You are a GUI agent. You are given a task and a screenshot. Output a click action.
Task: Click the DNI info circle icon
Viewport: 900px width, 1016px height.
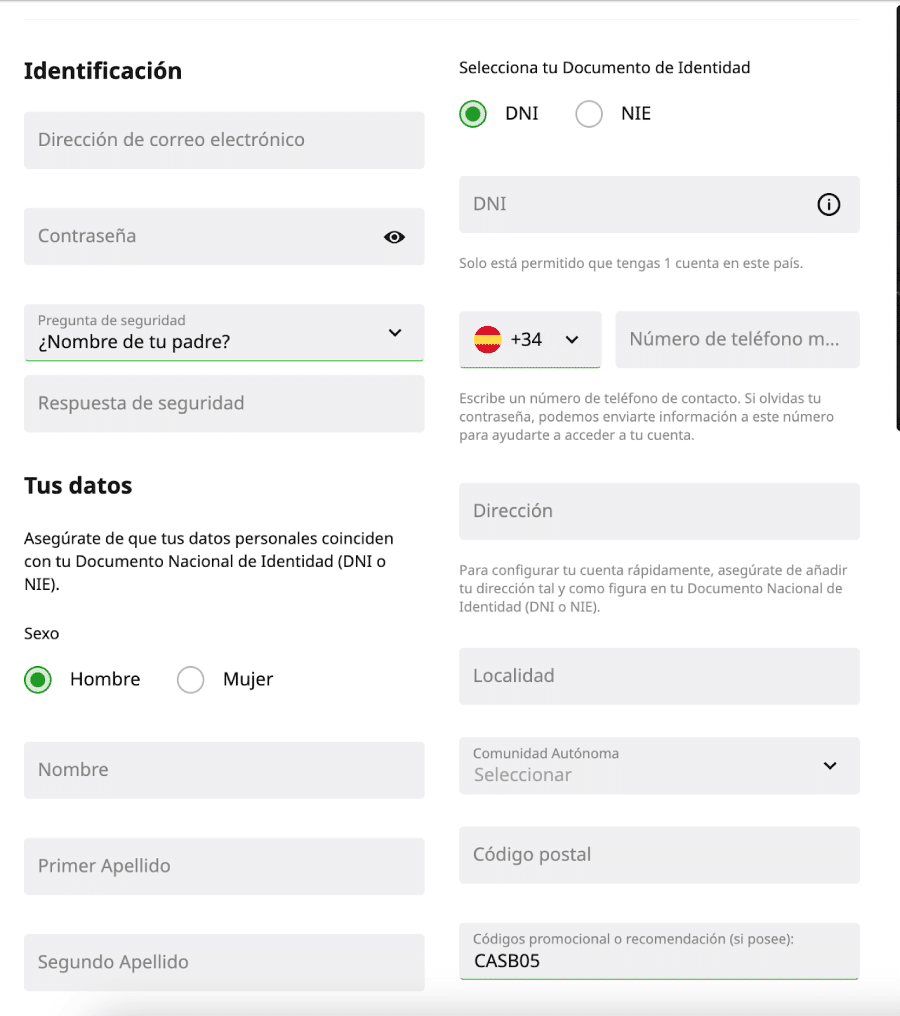coord(828,205)
